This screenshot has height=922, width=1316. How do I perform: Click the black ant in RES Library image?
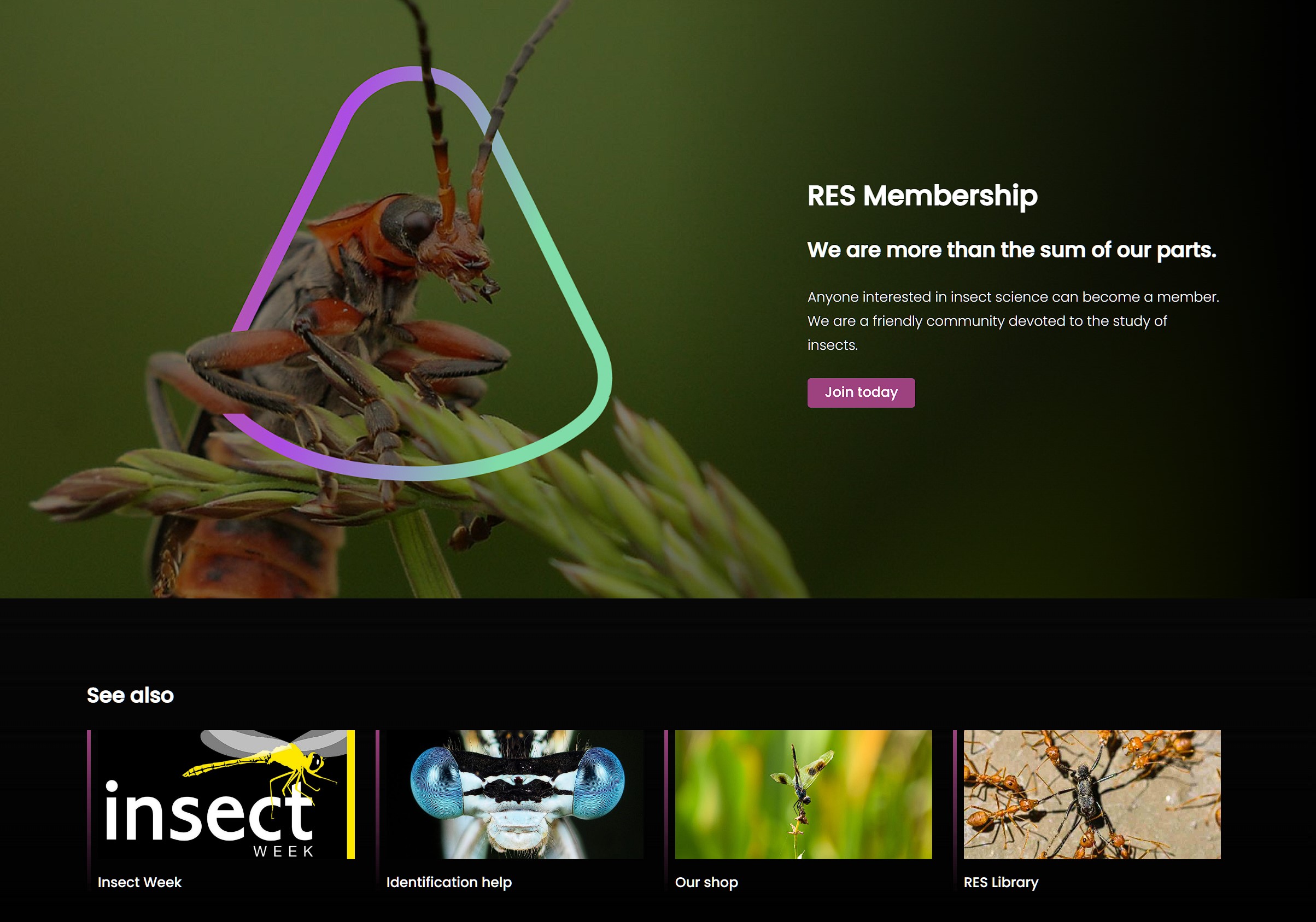1083,794
